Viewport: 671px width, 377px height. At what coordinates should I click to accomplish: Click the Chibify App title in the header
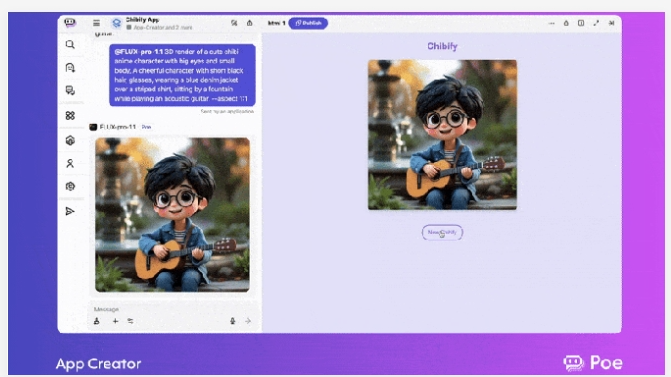(142, 20)
